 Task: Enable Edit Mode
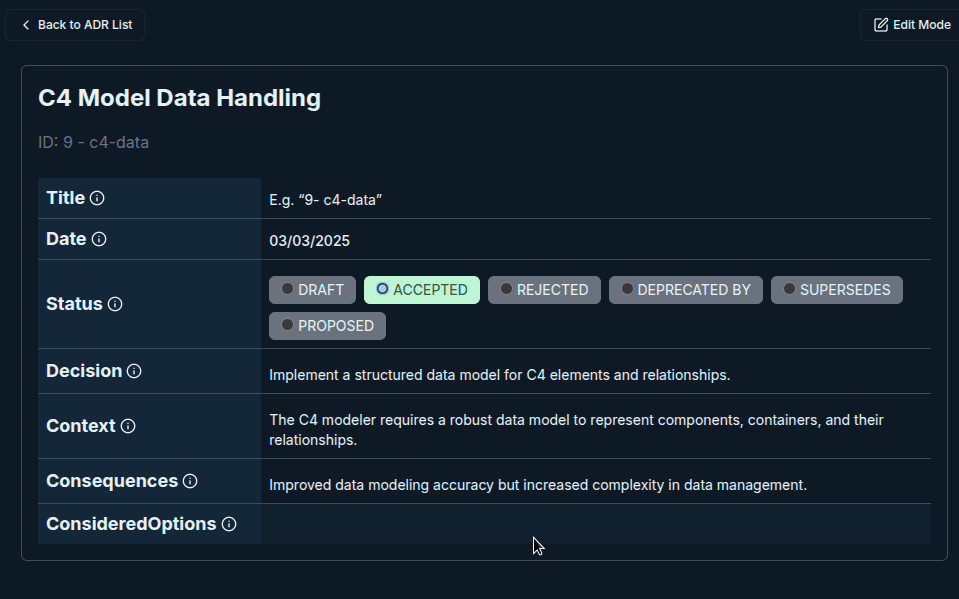[910, 24]
